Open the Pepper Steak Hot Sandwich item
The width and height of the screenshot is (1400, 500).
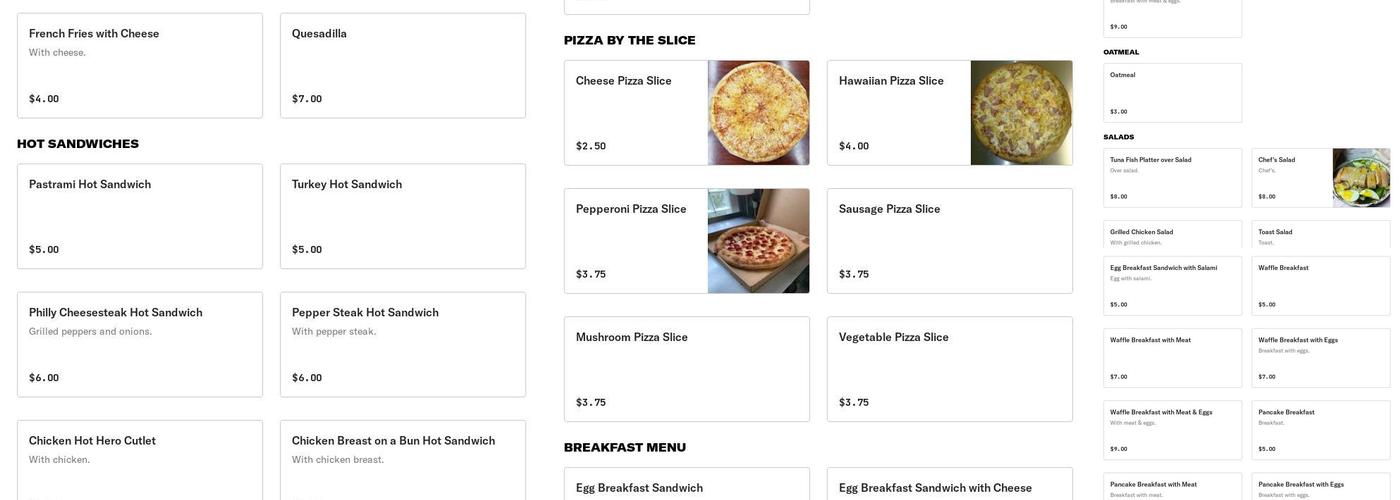pyautogui.click(x=402, y=344)
